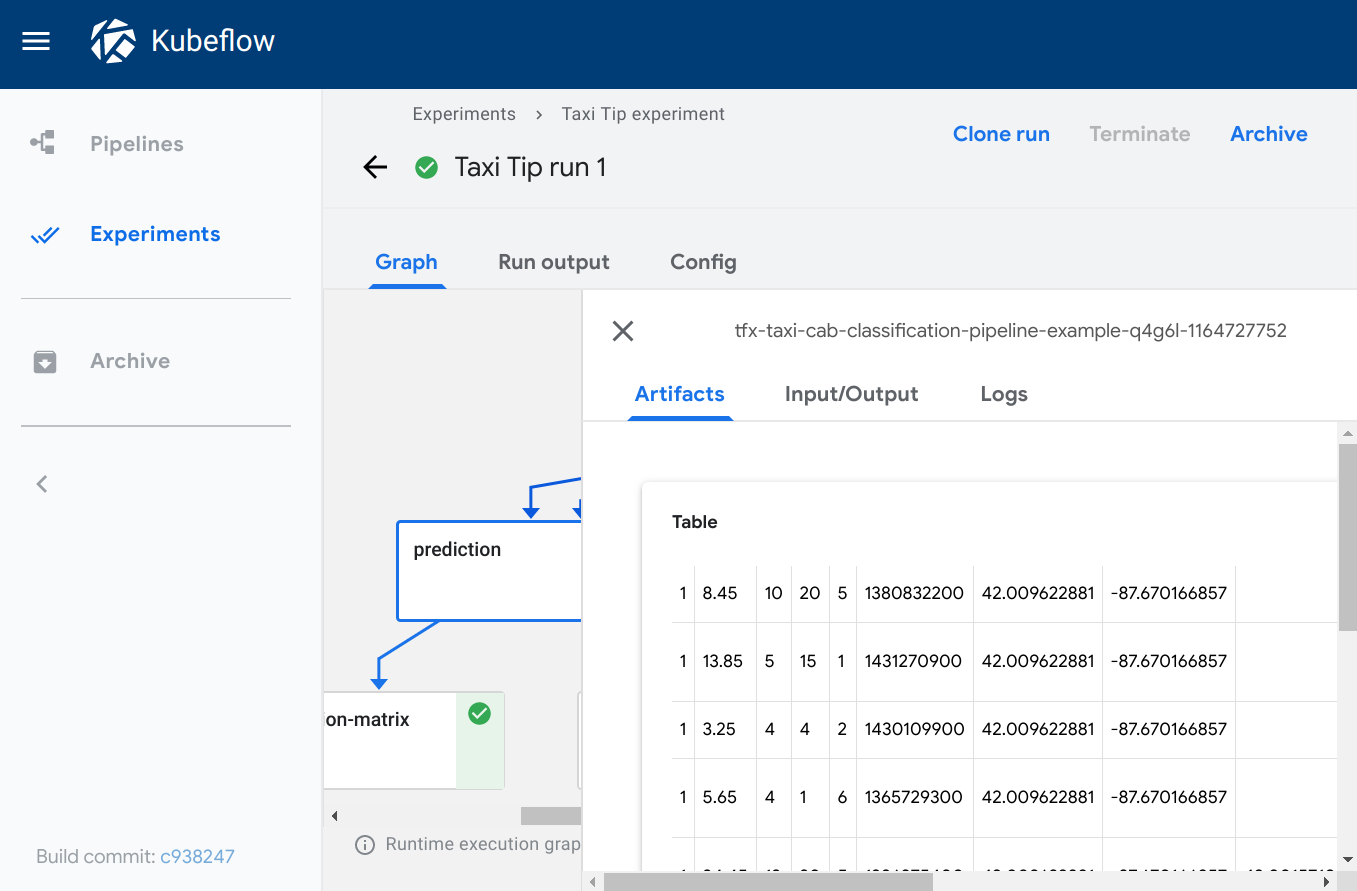Open the hamburger navigation menu
Screen dimensions: 1357x891
pyautogui.click(x=36, y=42)
